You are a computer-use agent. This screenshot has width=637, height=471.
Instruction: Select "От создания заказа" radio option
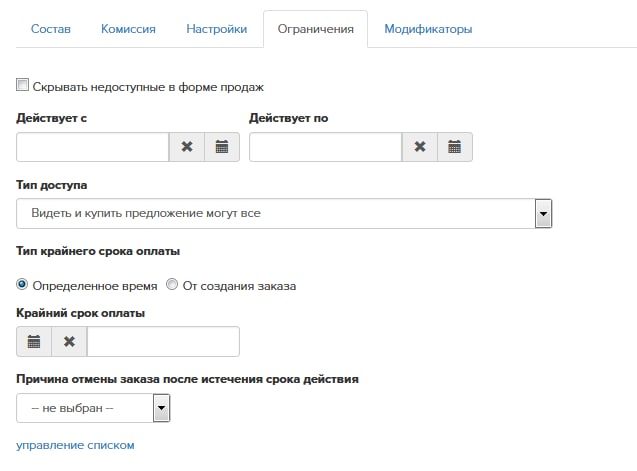(172, 284)
